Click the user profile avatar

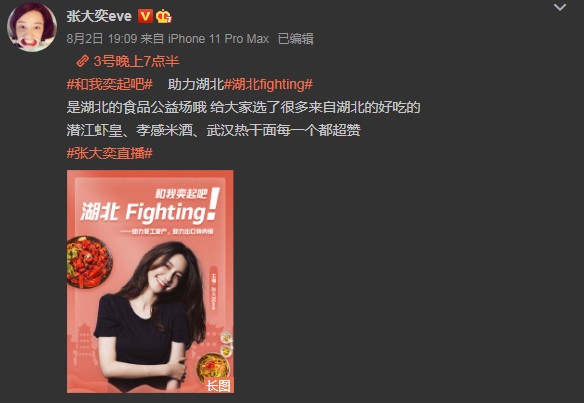(x=32, y=27)
